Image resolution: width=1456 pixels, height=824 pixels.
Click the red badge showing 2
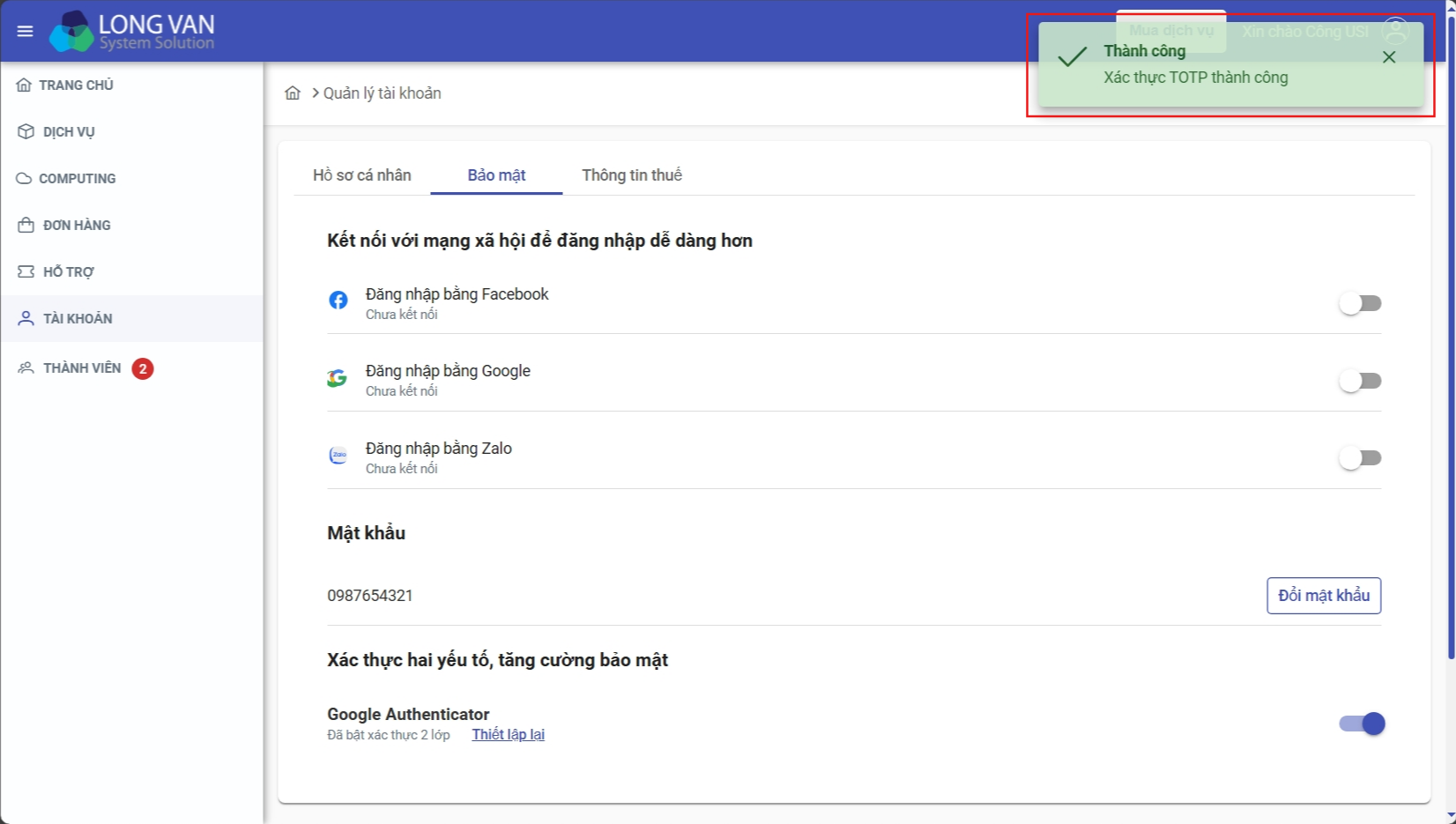point(143,368)
